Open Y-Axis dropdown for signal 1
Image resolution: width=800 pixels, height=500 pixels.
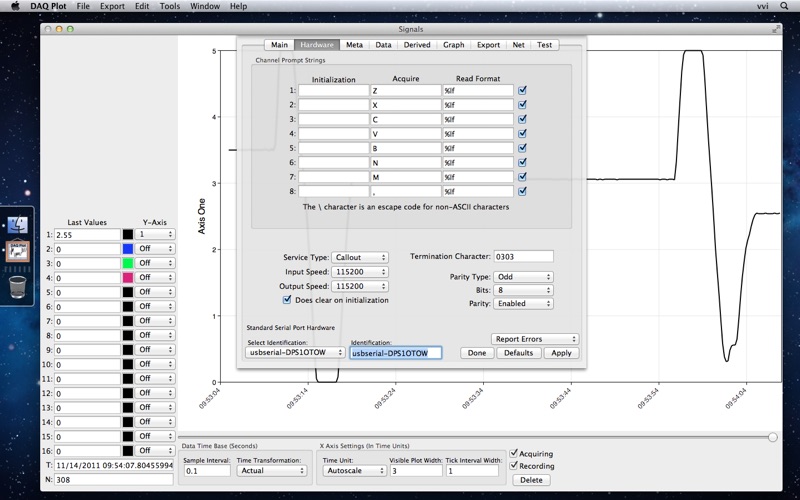[x=155, y=234]
